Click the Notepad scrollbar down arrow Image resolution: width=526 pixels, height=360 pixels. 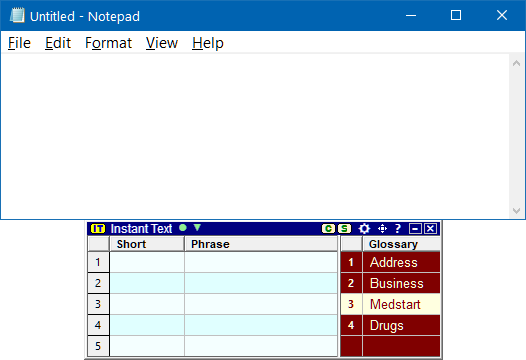click(517, 211)
